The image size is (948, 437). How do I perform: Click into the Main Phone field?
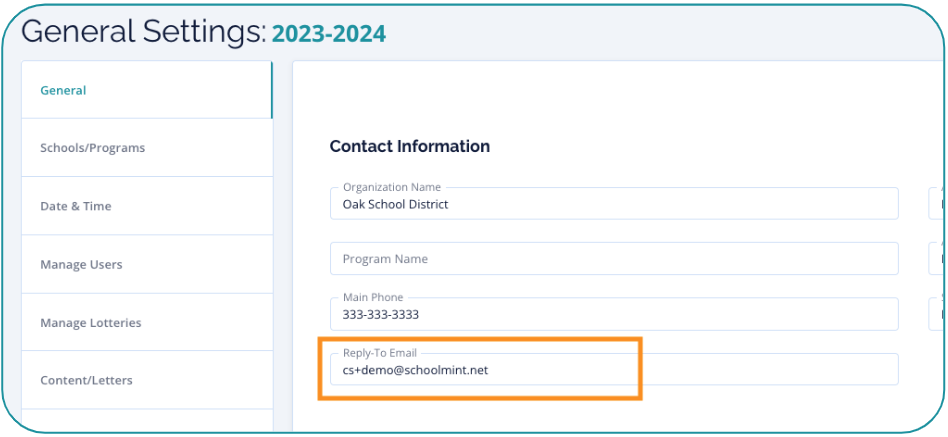point(613,315)
